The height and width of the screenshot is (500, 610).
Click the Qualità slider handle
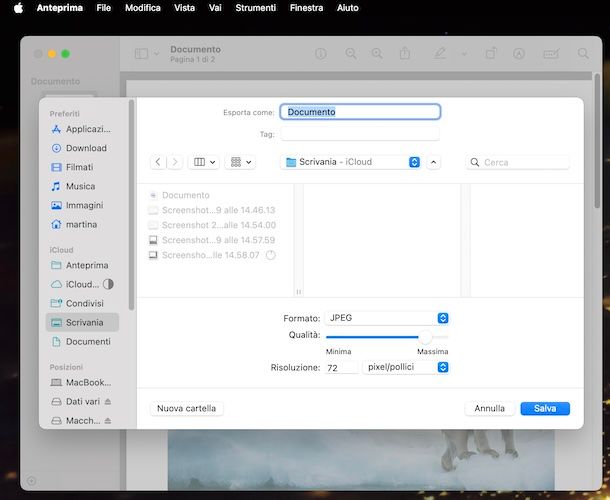[426, 337]
